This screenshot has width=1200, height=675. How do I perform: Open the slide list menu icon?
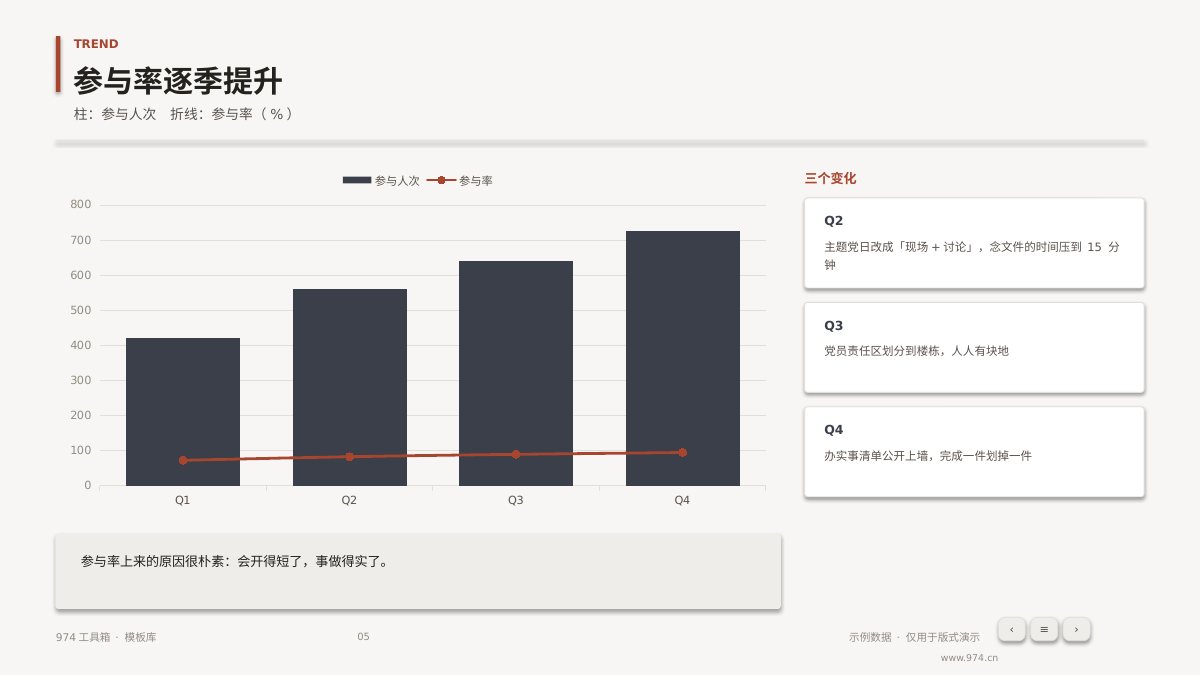tap(1044, 629)
